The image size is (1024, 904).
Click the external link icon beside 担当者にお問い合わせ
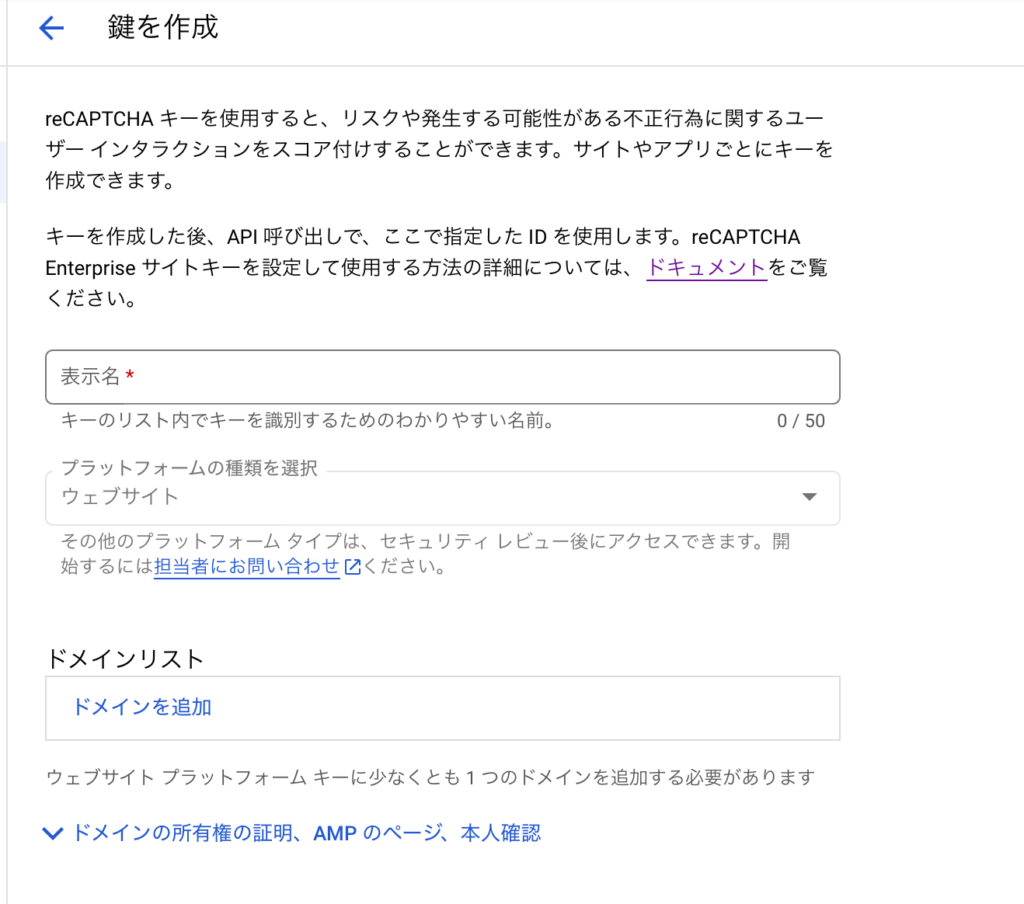coord(351,567)
